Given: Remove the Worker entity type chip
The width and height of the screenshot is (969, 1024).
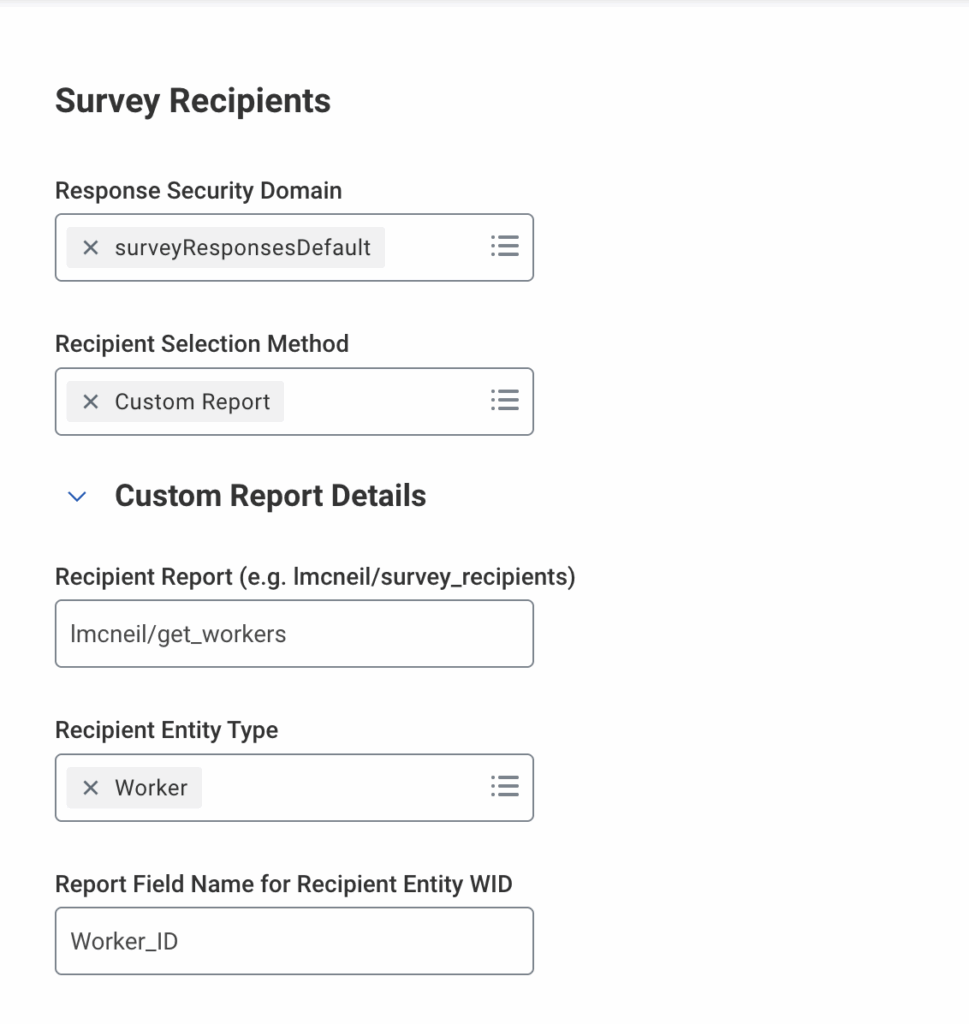Looking at the screenshot, I should [x=91, y=788].
